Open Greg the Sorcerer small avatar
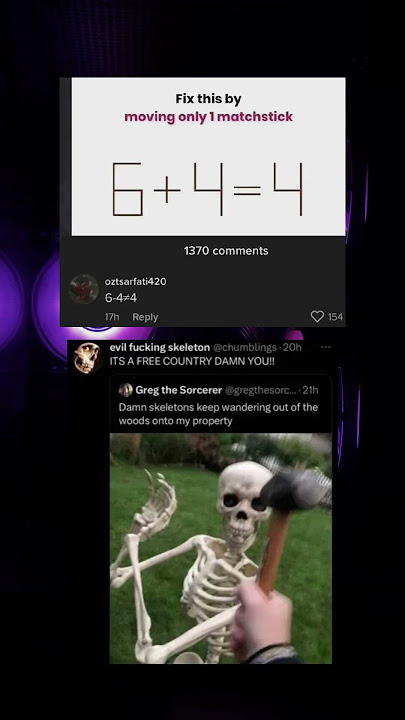405x720 pixels. [x=125, y=390]
